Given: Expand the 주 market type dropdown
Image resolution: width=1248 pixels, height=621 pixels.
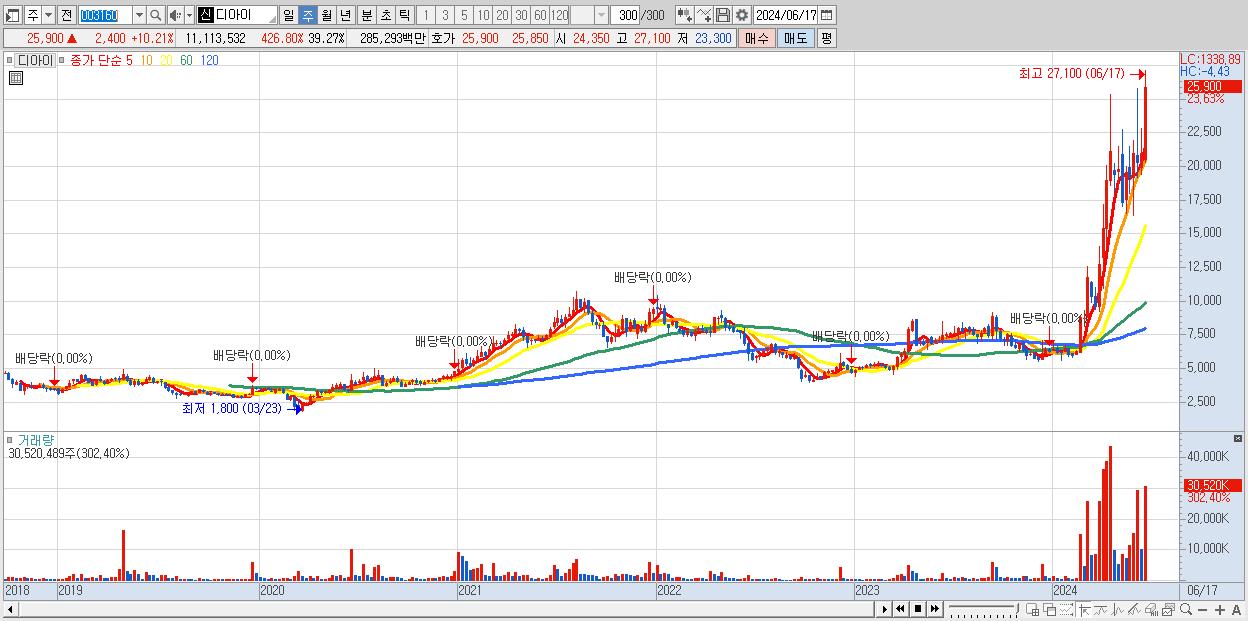Looking at the screenshot, I should (48, 15).
